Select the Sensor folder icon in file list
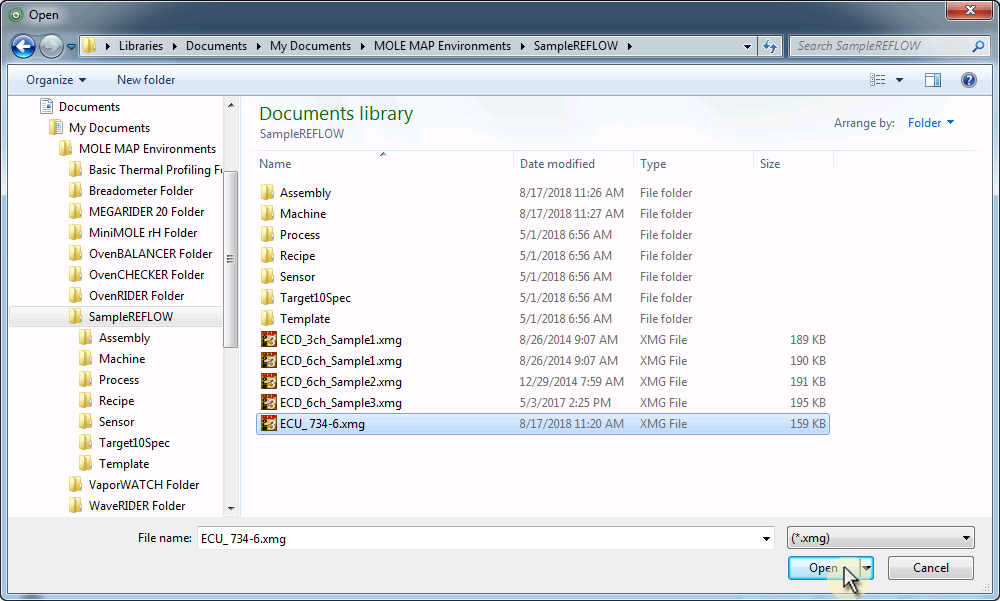1000x601 pixels. pyautogui.click(x=268, y=277)
